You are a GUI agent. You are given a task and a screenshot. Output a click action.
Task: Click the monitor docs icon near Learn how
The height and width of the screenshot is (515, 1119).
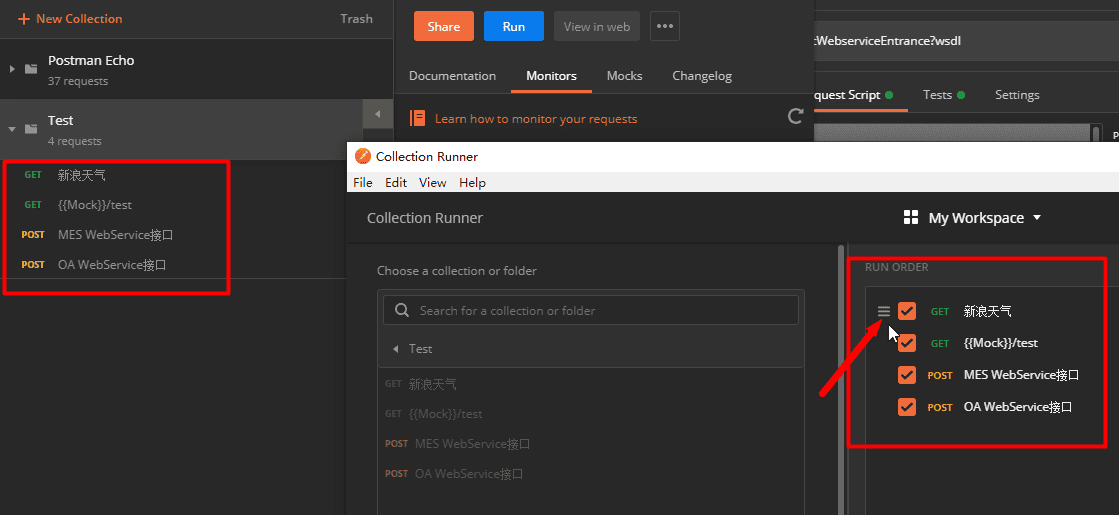tap(418, 118)
